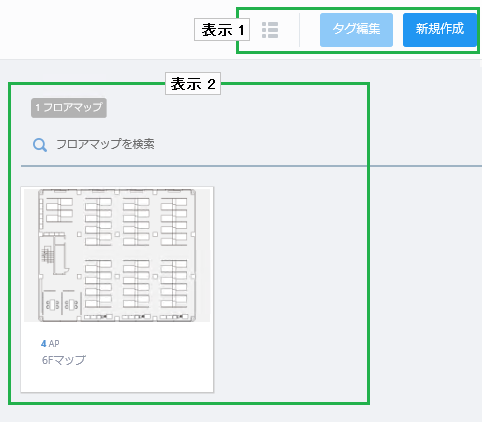Click the 新規作成 create new button
This screenshot has height=422, width=482.
tap(440, 30)
